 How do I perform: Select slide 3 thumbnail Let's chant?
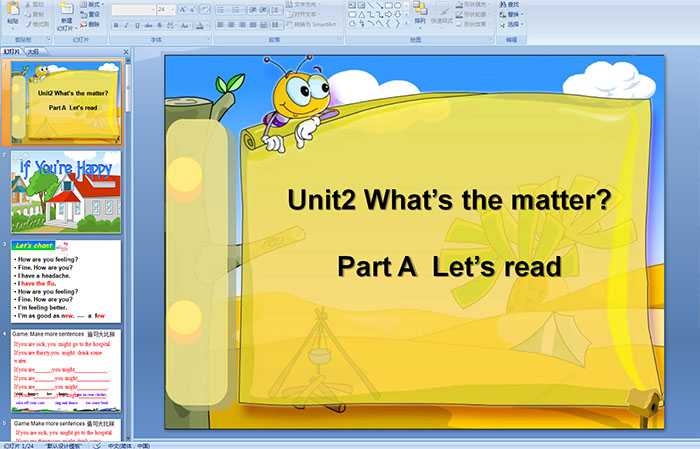(x=66, y=282)
